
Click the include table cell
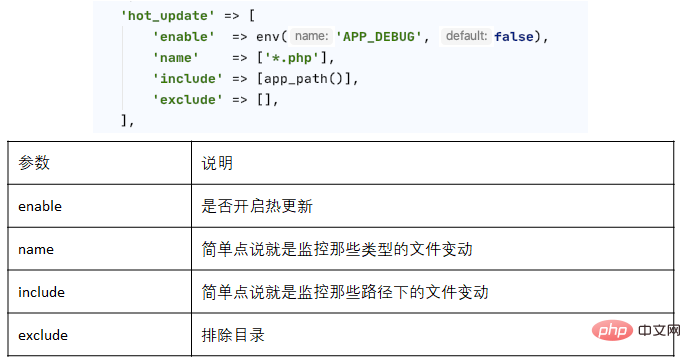[x=100, y=292]
